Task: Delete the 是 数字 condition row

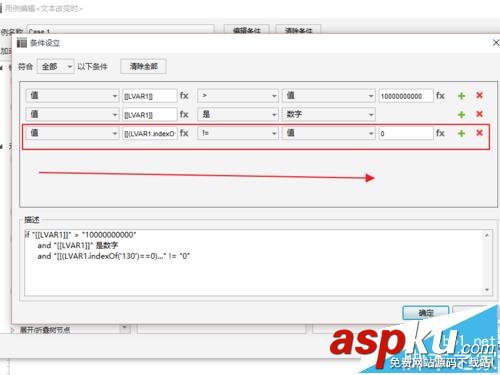Action: (479, 114)
